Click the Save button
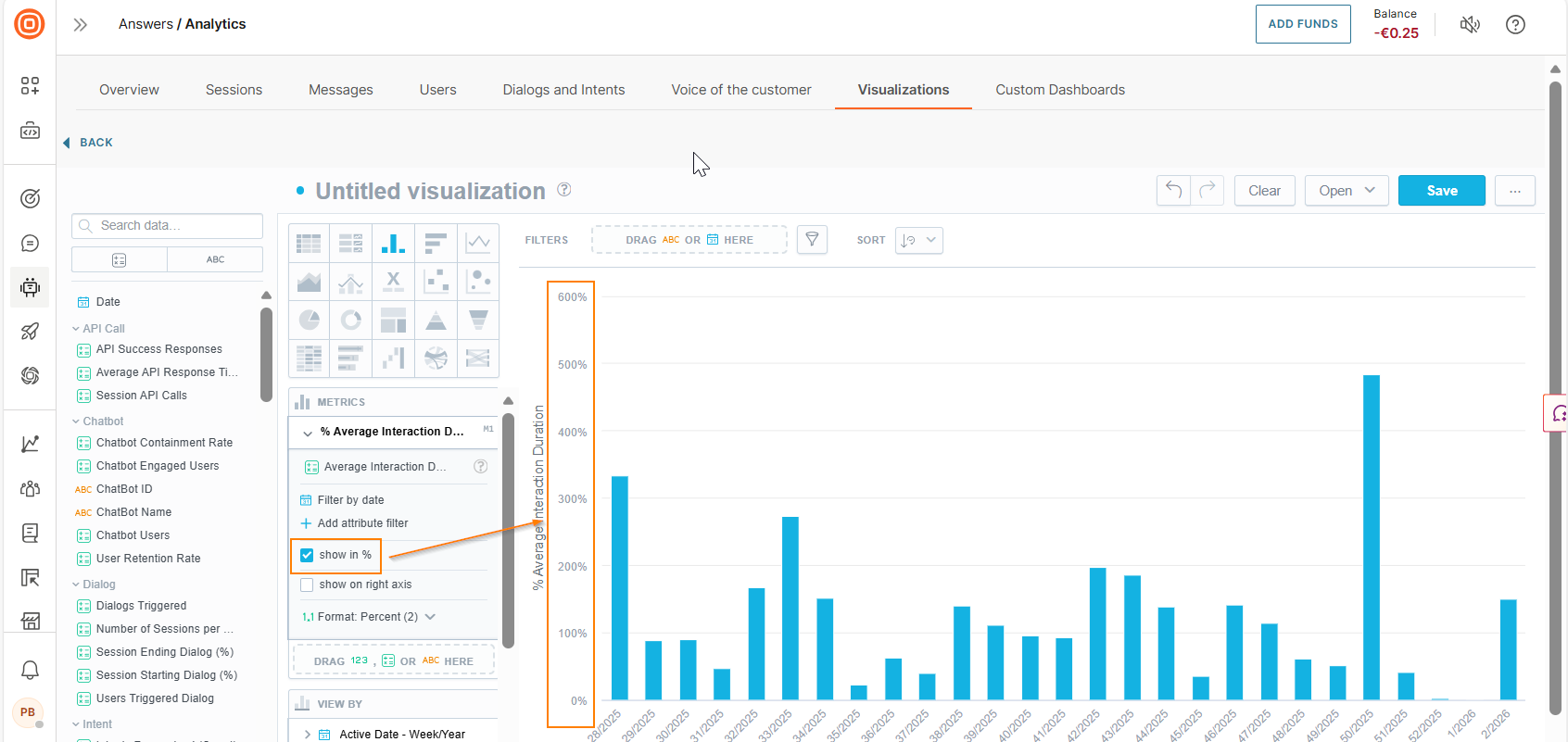 pyautogui.click(x=1441, y=191)
